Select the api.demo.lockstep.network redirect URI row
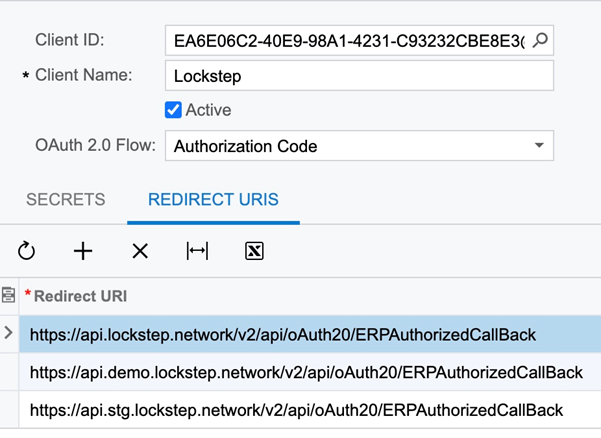This screenshot has height=438, width=601. point(306,372)
